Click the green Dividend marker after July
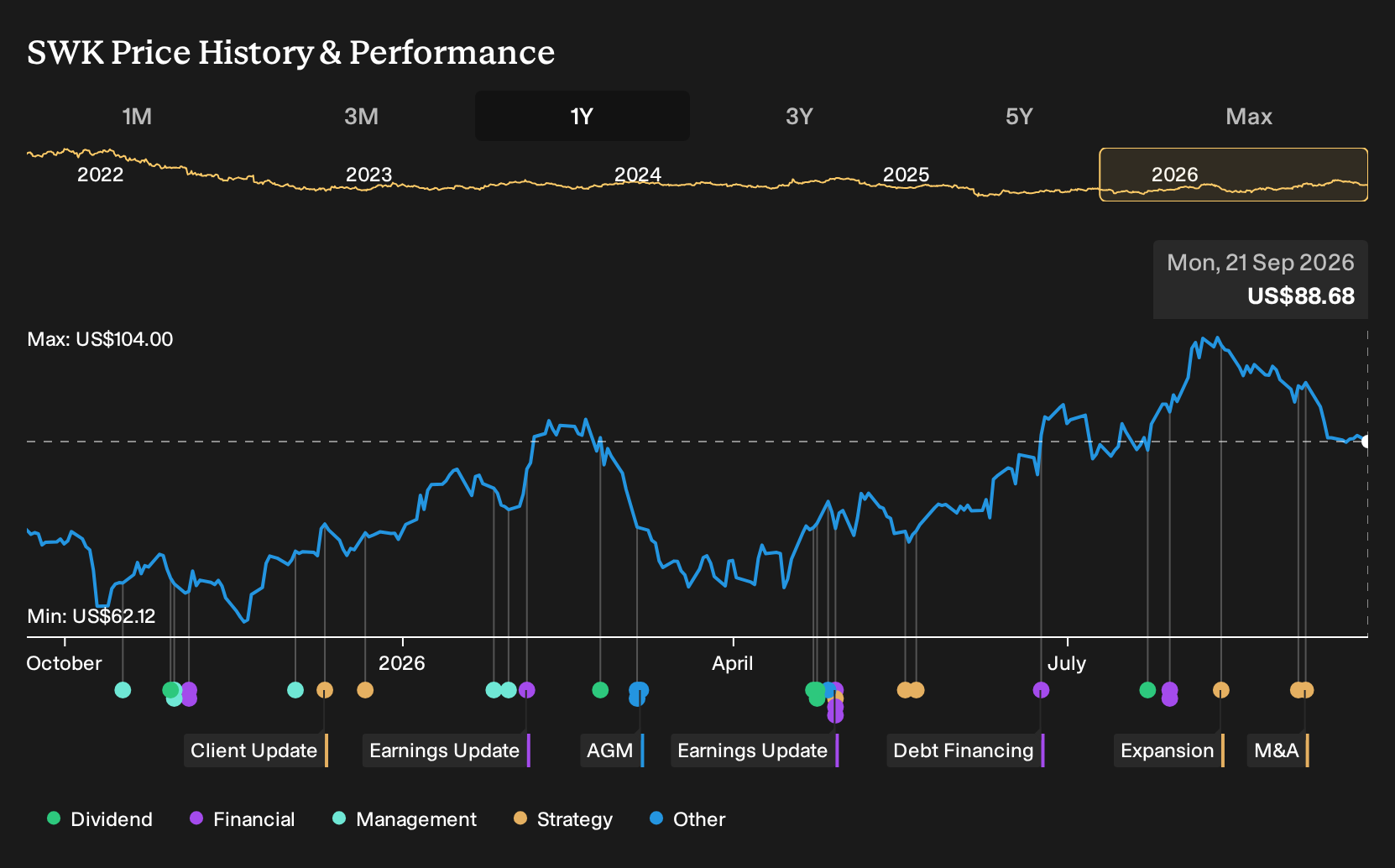 coord(1147,690)
